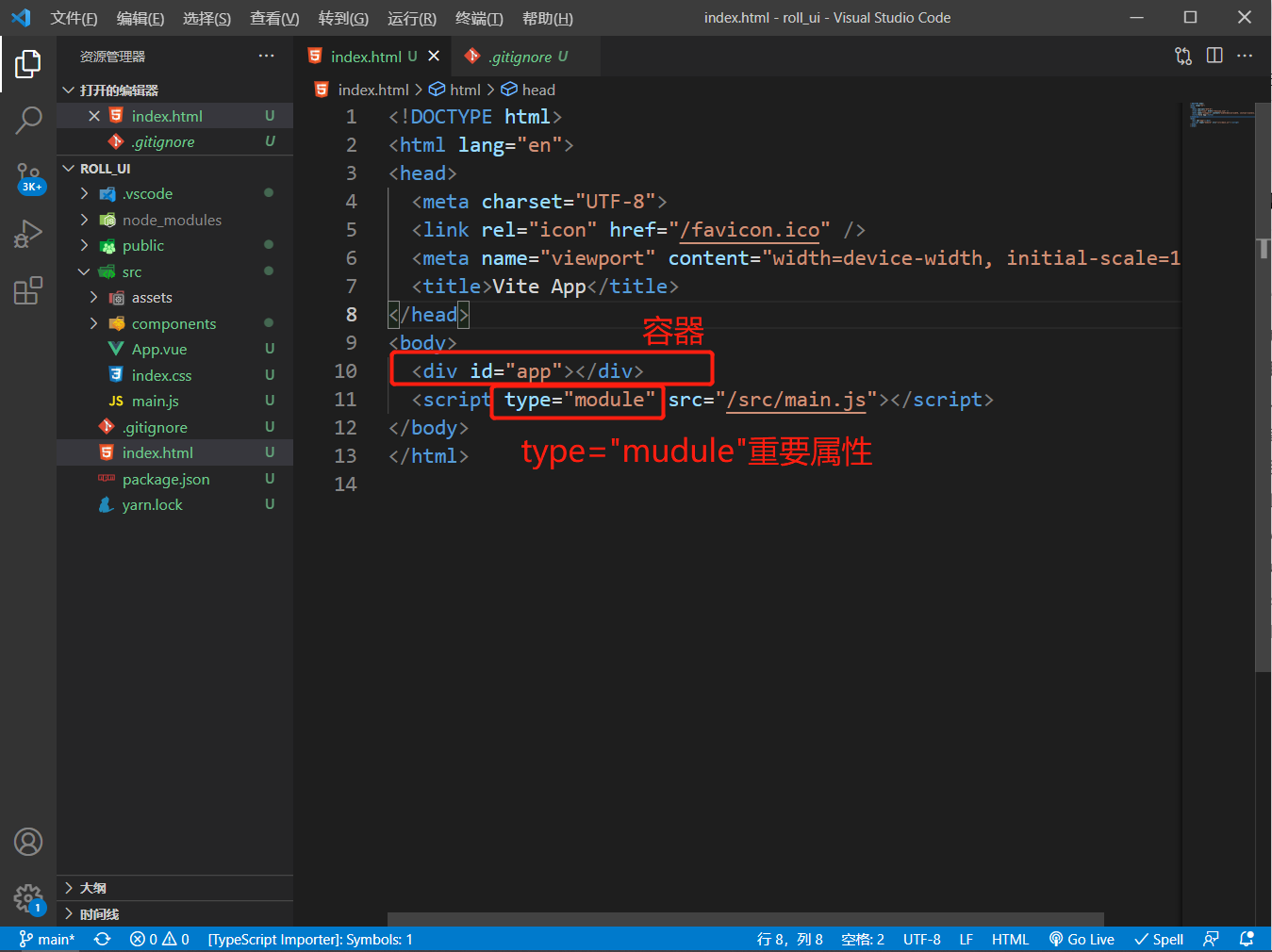
Task: Click the feedback icon in status bar
Action: [x=1212, y=939]
